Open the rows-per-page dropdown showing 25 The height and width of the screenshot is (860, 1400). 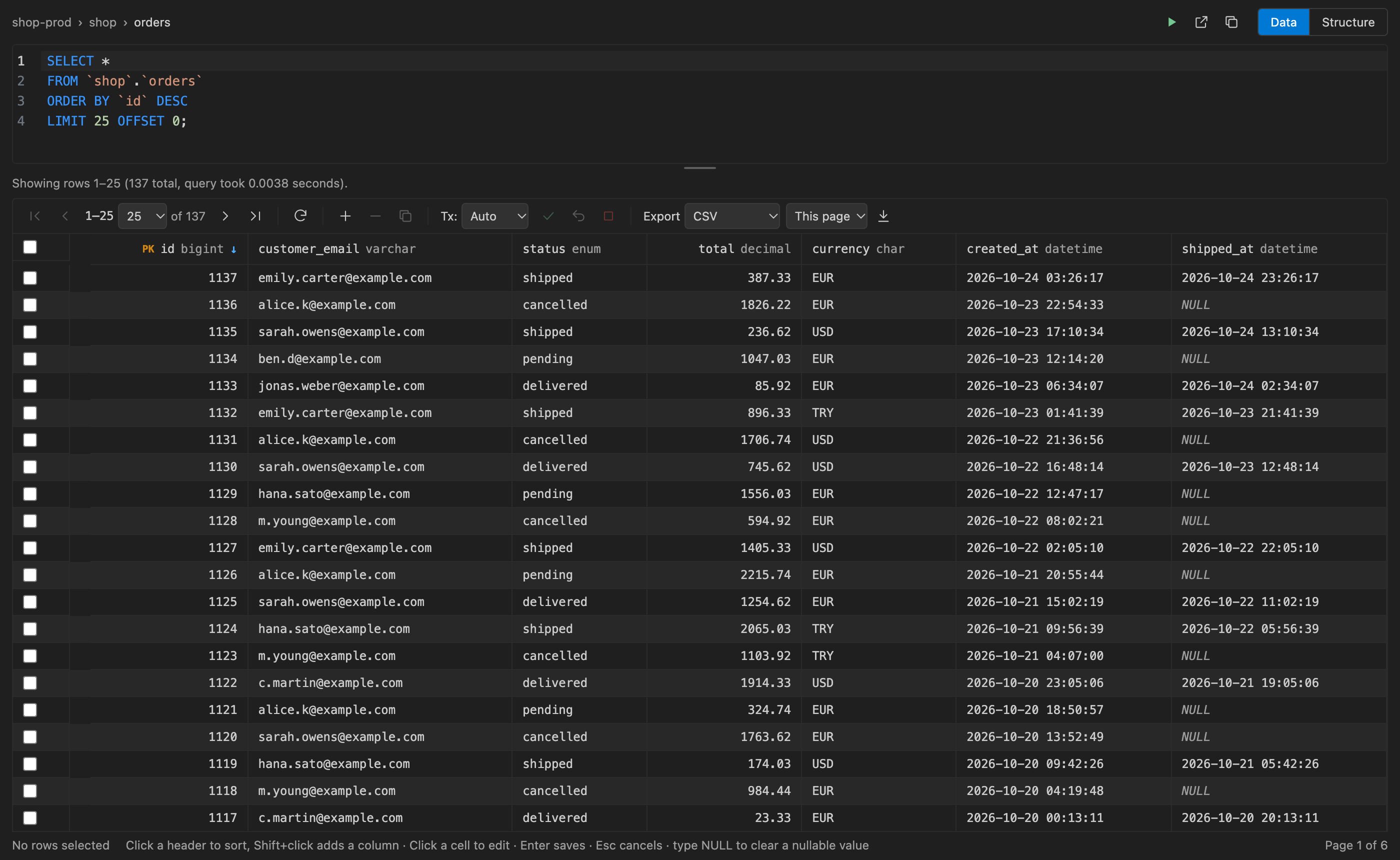pyautogui.click(x=142, y=216)
